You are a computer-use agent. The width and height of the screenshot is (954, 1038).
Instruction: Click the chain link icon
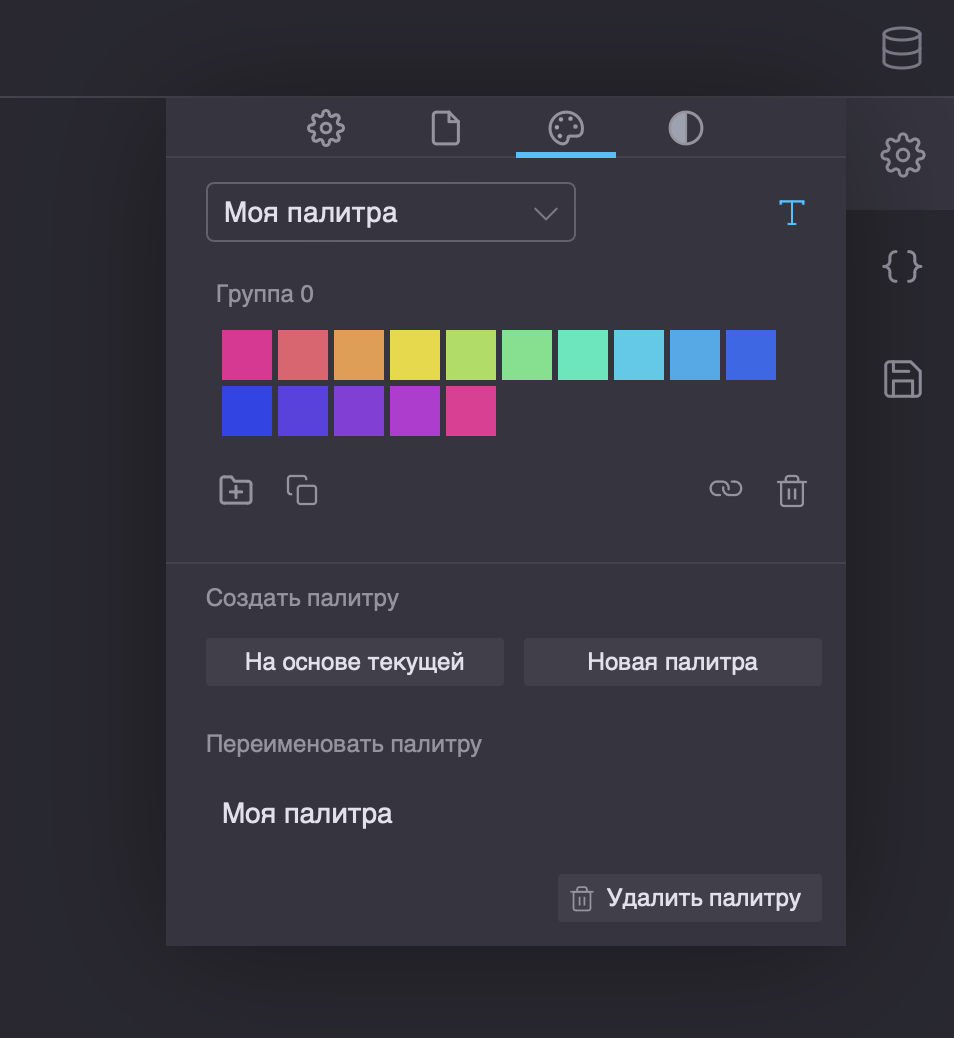pyautogui.click(x=725, y=489)
